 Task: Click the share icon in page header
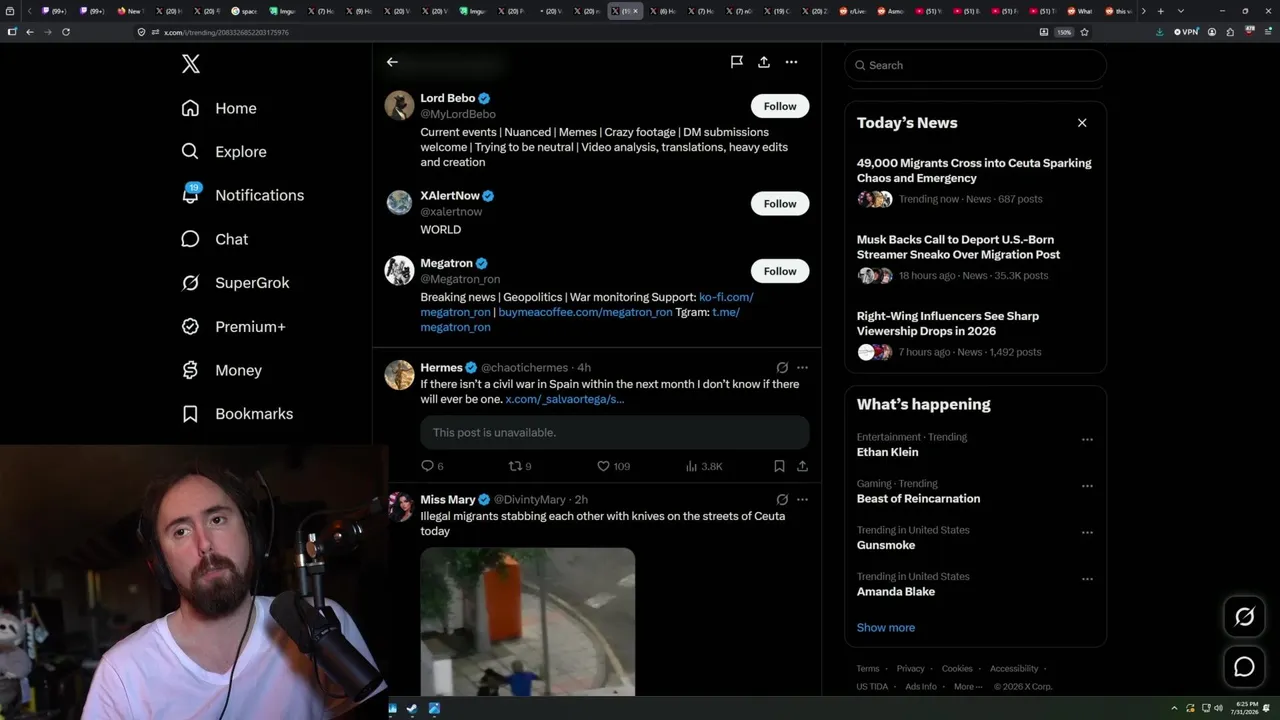(x=764, y=62)
